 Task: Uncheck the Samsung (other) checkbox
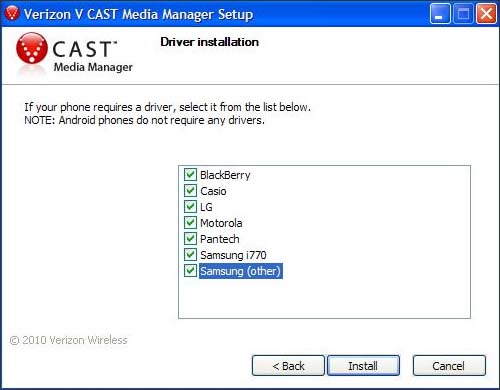190,270
